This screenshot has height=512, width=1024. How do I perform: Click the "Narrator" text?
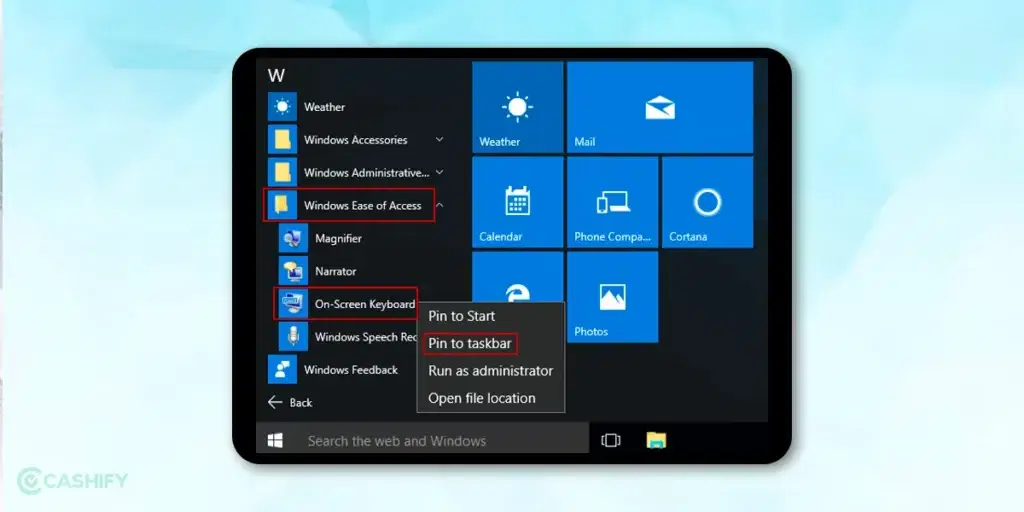336,271
